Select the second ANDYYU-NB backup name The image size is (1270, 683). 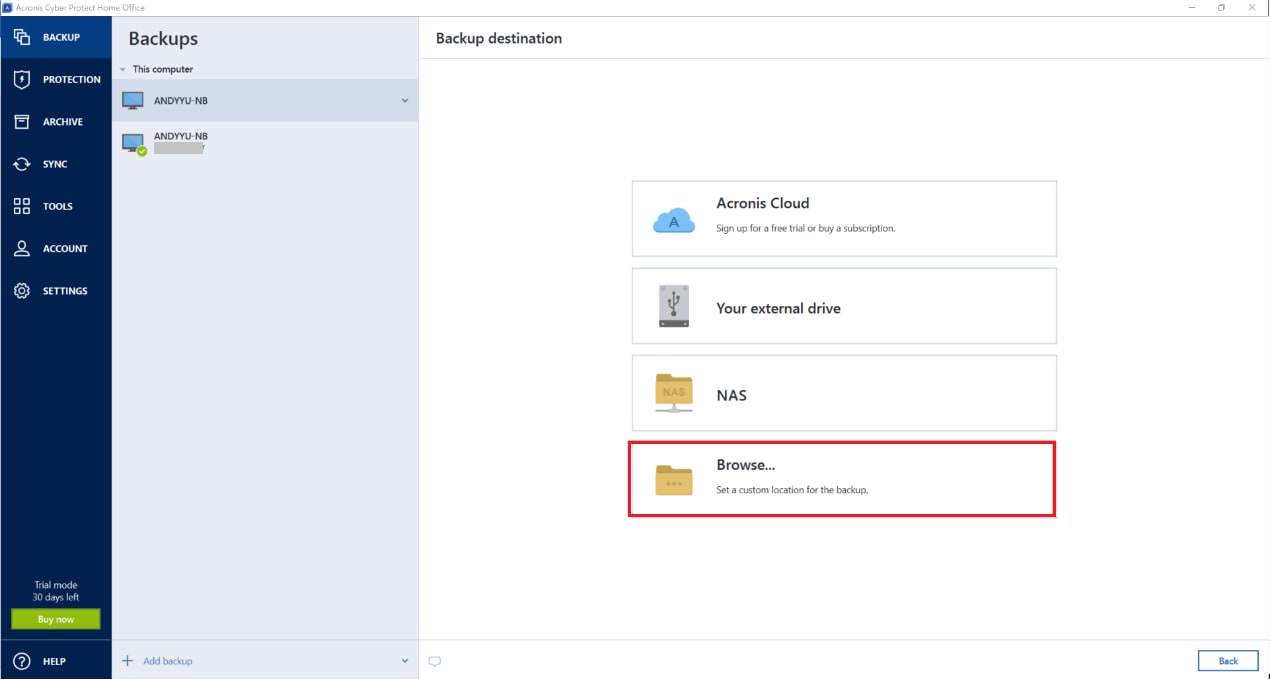[x=181, y=136]
